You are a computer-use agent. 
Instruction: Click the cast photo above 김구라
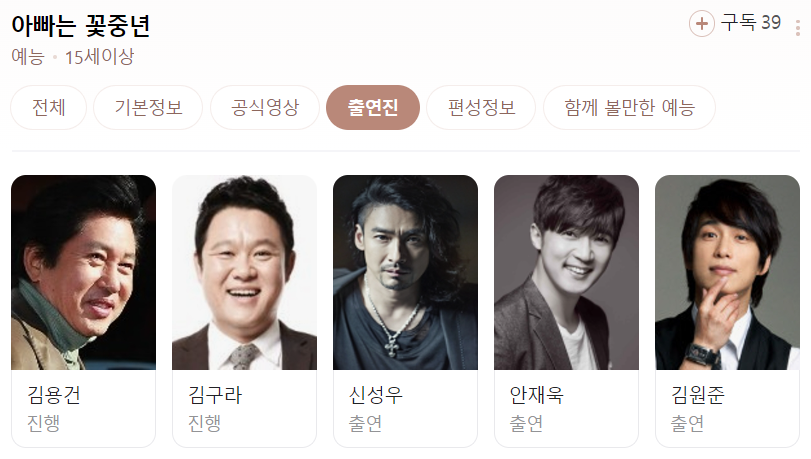click(244, 272)
